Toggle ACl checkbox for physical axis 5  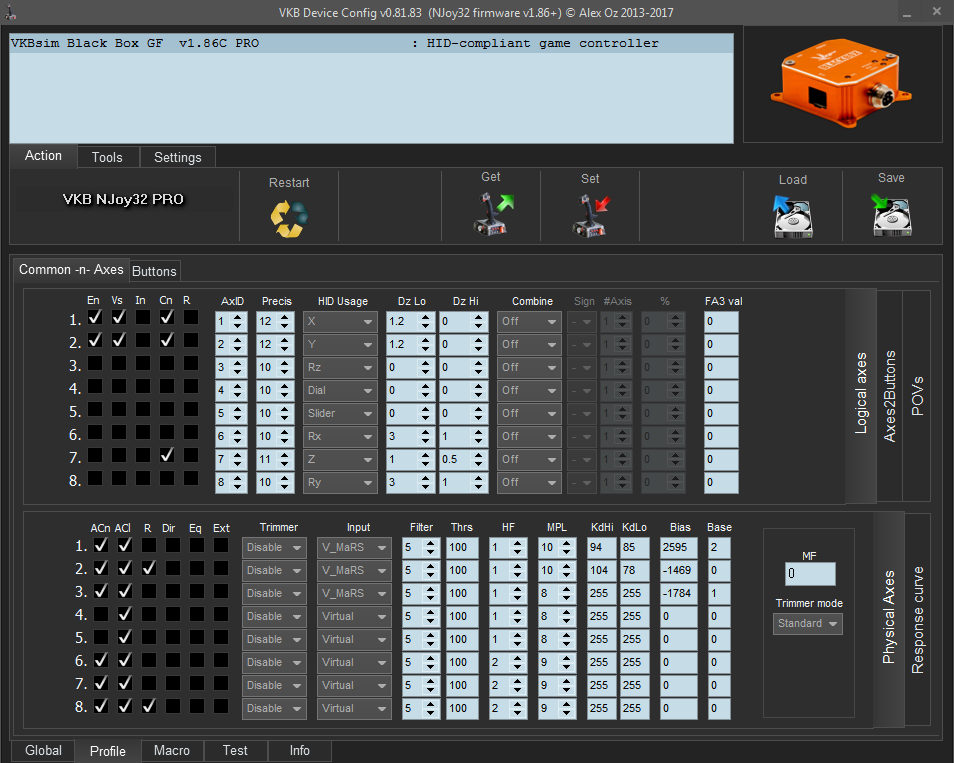click(125, 638)
